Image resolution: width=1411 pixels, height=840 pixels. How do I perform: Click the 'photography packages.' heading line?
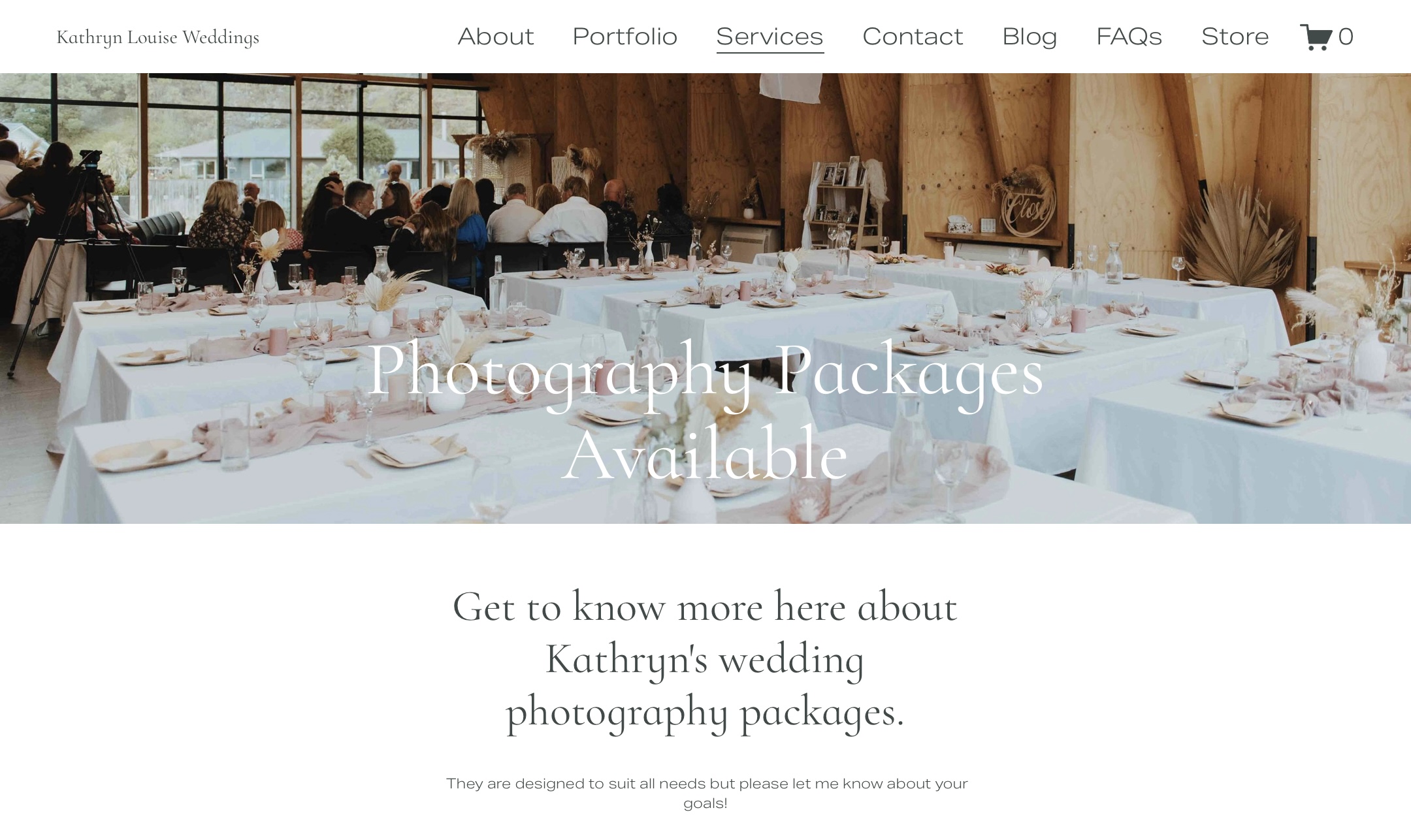click(x=705, y=713)
